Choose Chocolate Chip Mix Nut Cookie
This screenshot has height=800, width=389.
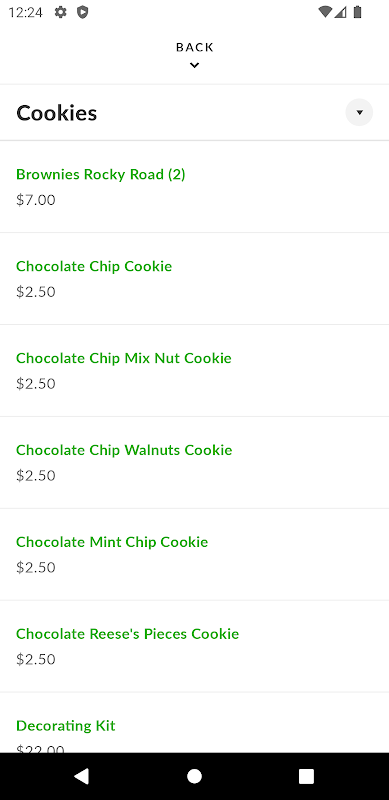pos(194,370)
